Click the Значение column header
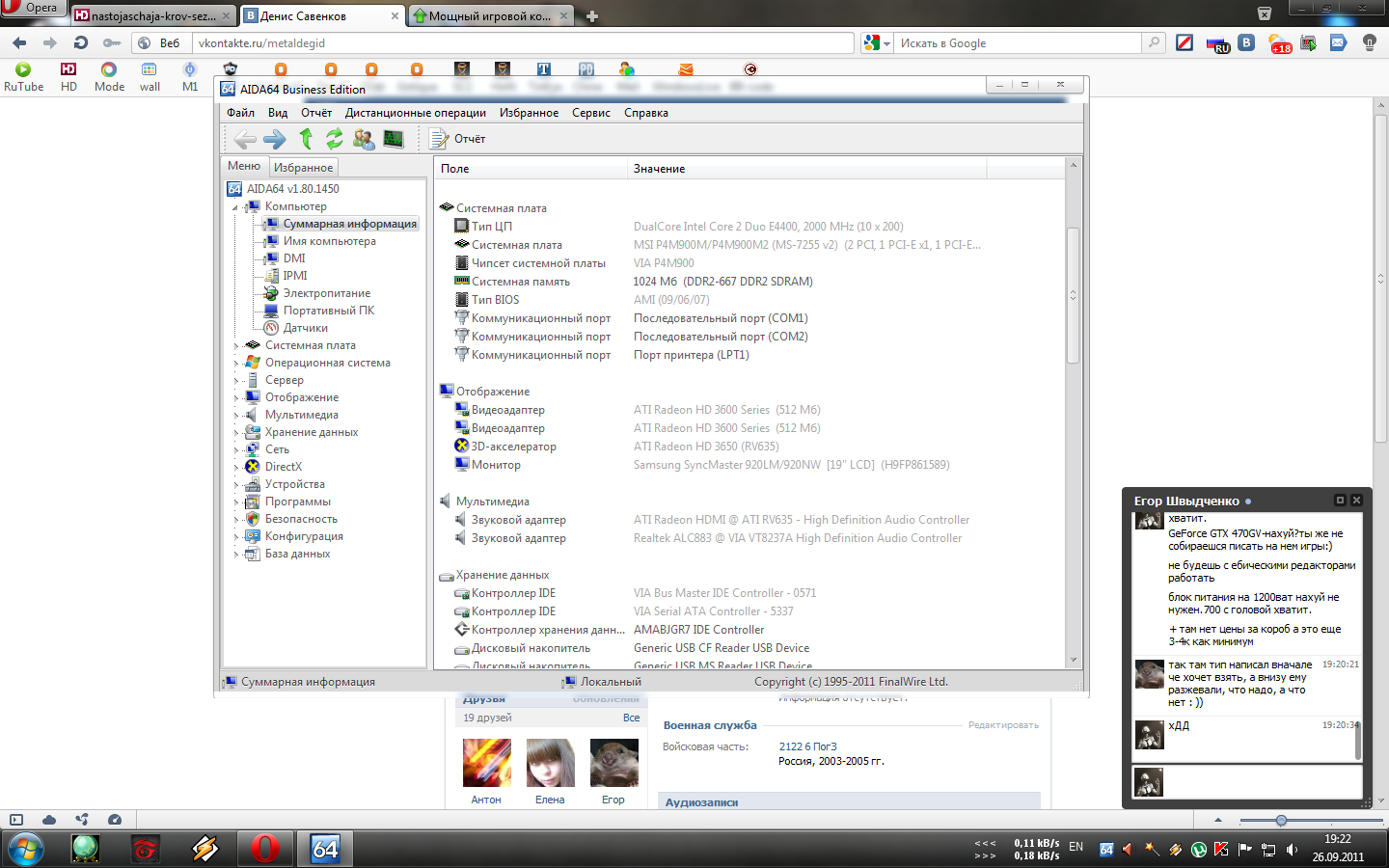1389x868 pixels. pos(806,169)
